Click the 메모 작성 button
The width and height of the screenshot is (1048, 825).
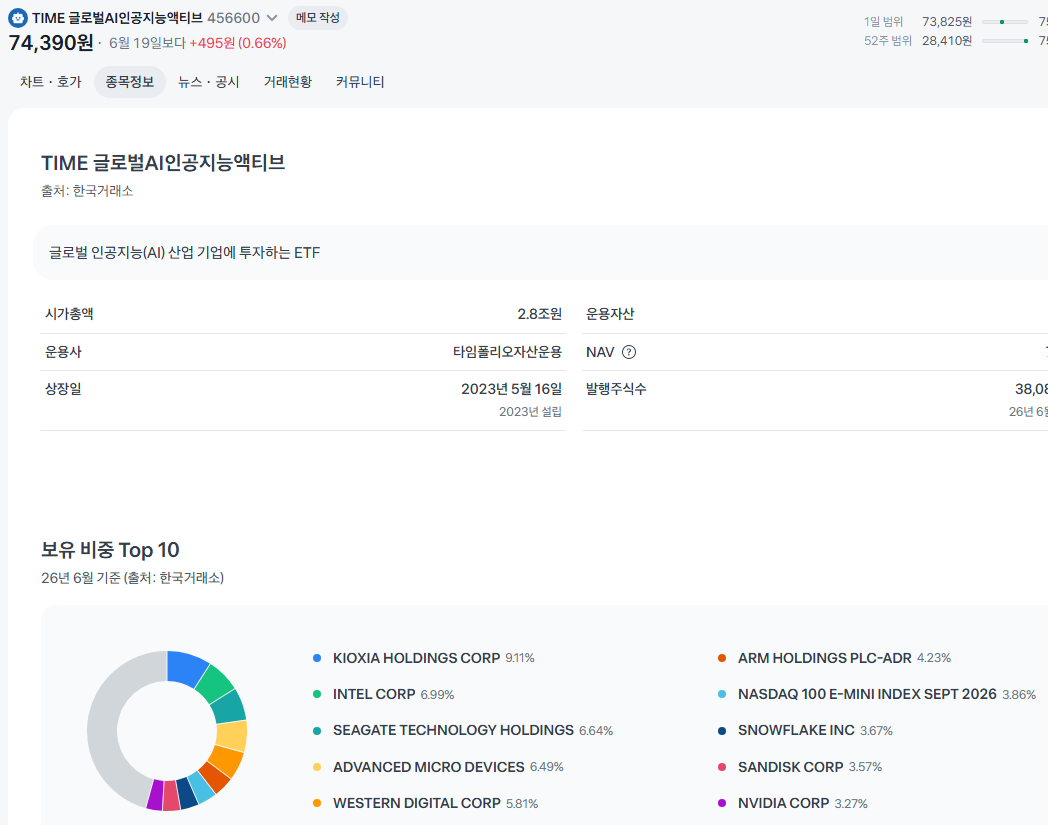[x=317, y=18]
